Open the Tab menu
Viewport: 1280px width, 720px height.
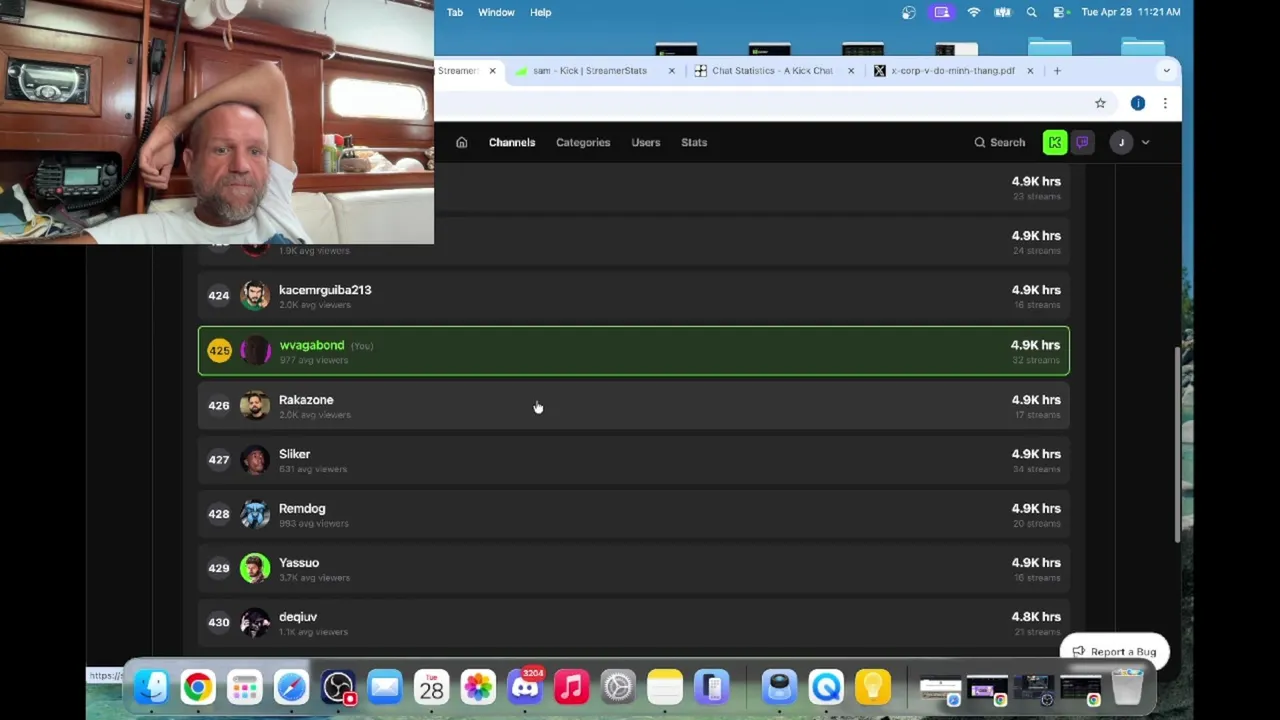(x=455, y=12)
